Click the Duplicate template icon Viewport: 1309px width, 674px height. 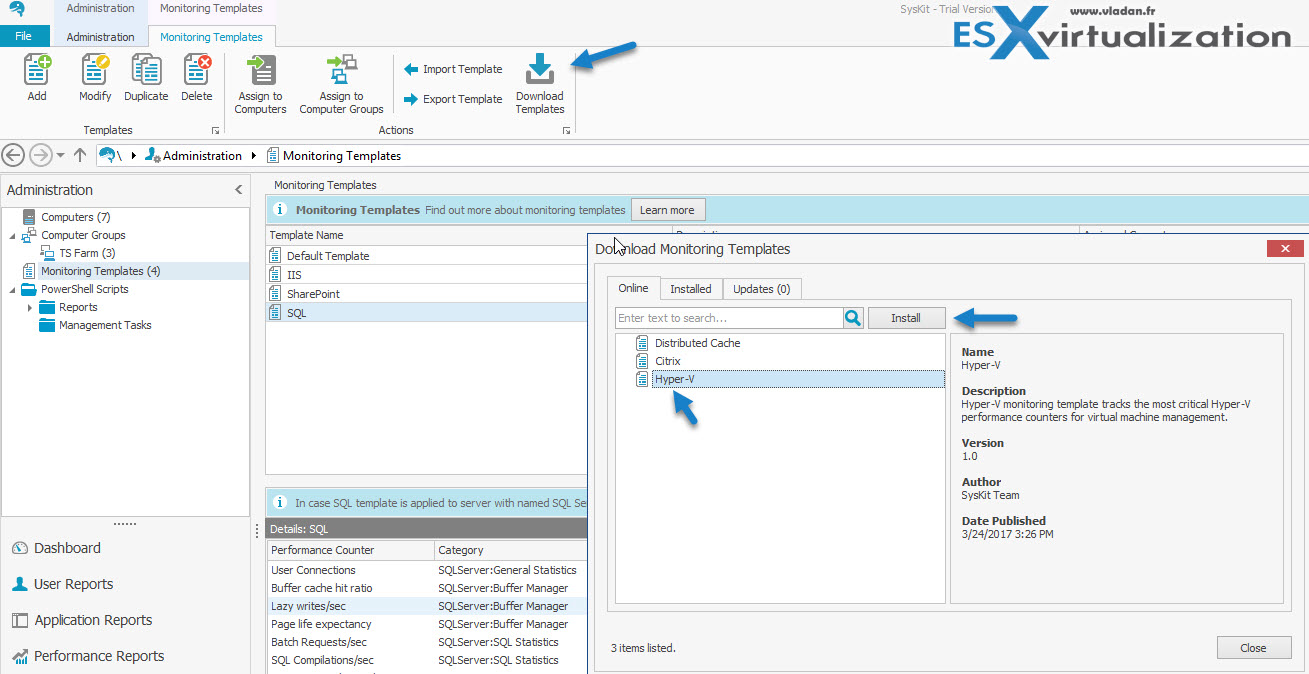tap(146, 70)
